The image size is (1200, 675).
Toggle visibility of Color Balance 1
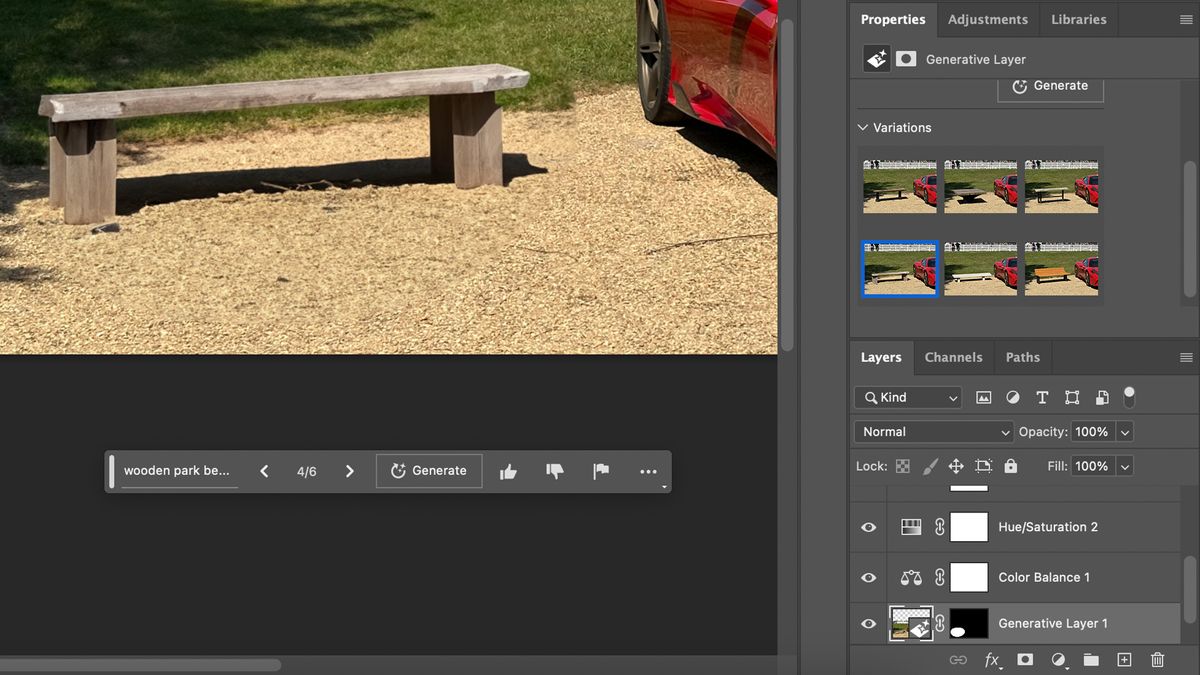pyautogui.click(x=868, y=577)
